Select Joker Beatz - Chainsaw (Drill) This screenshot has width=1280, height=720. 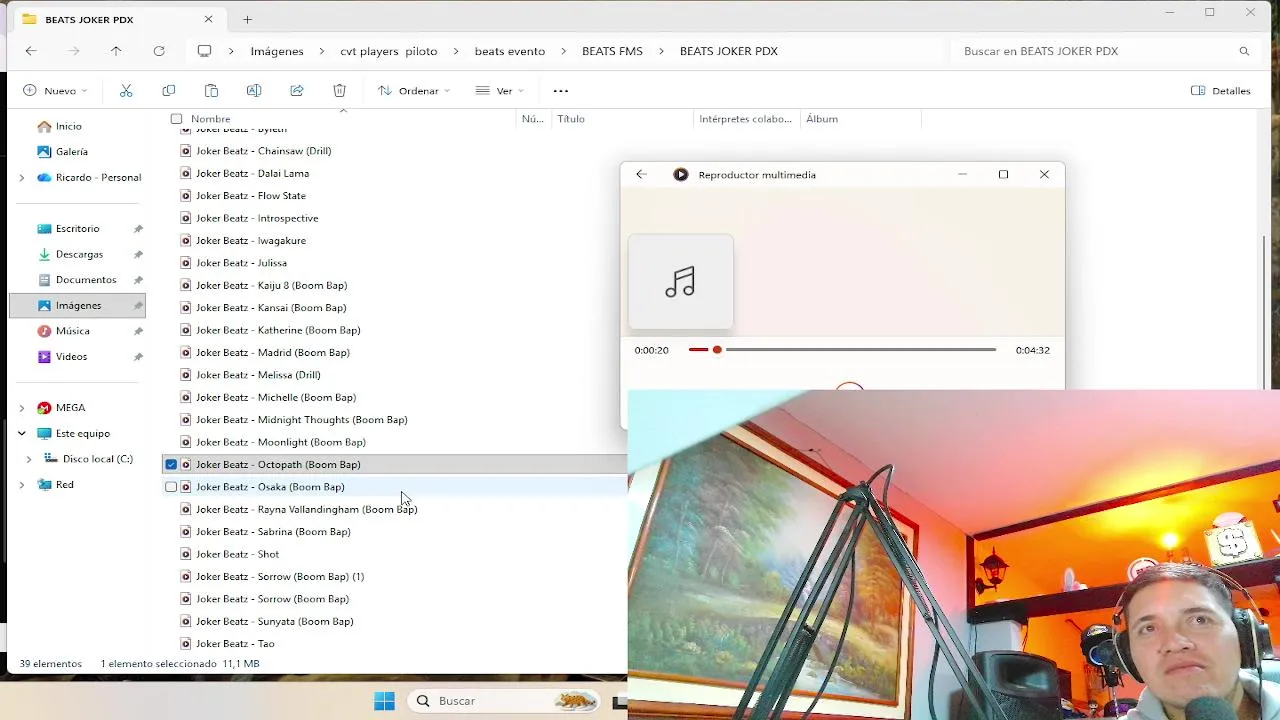pyautogui.click(x=263, y=151)
